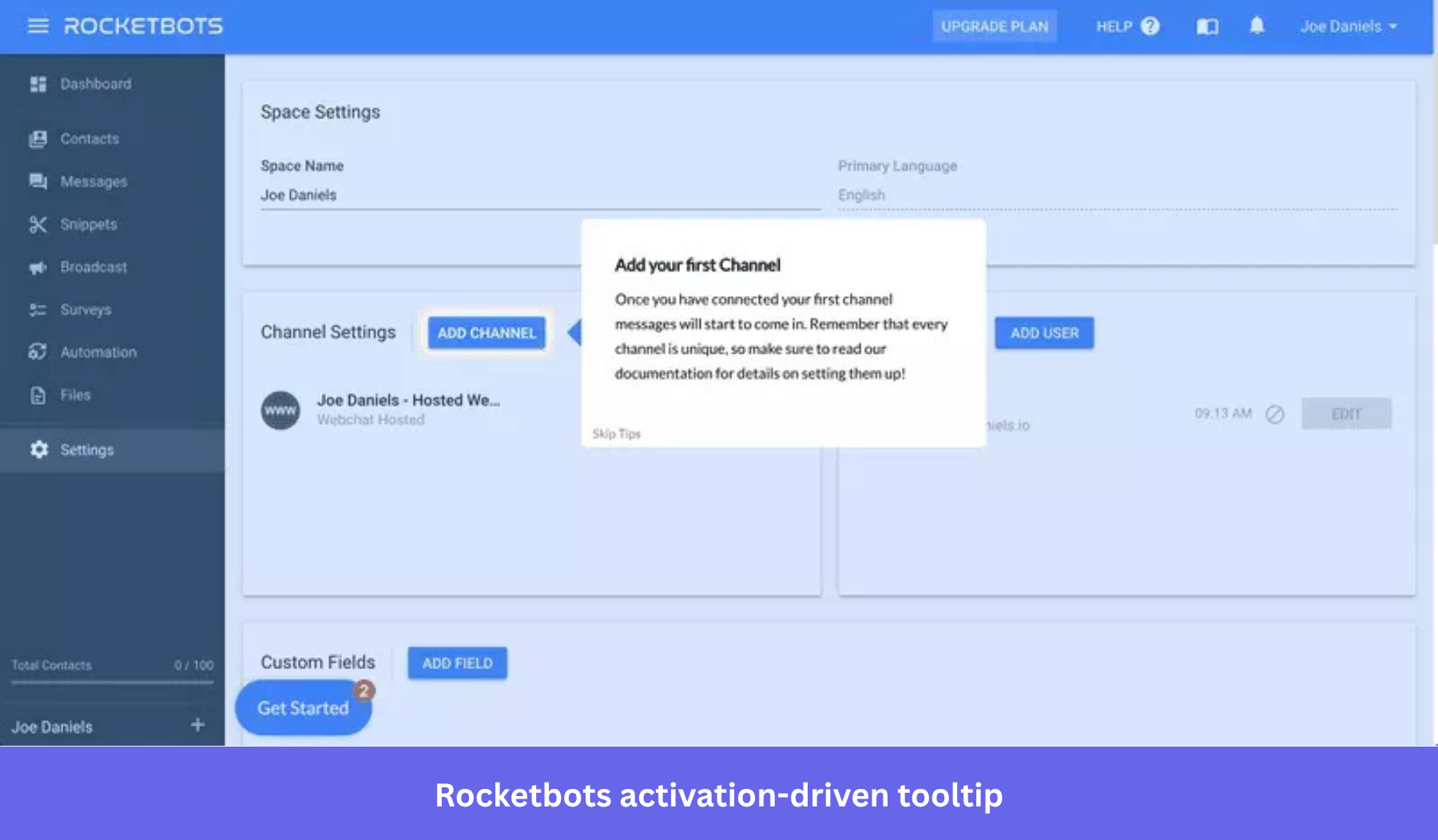Click the Broadcast megaphone icon
Viewport: 1438px width, 840px height.
coord(38,267)
